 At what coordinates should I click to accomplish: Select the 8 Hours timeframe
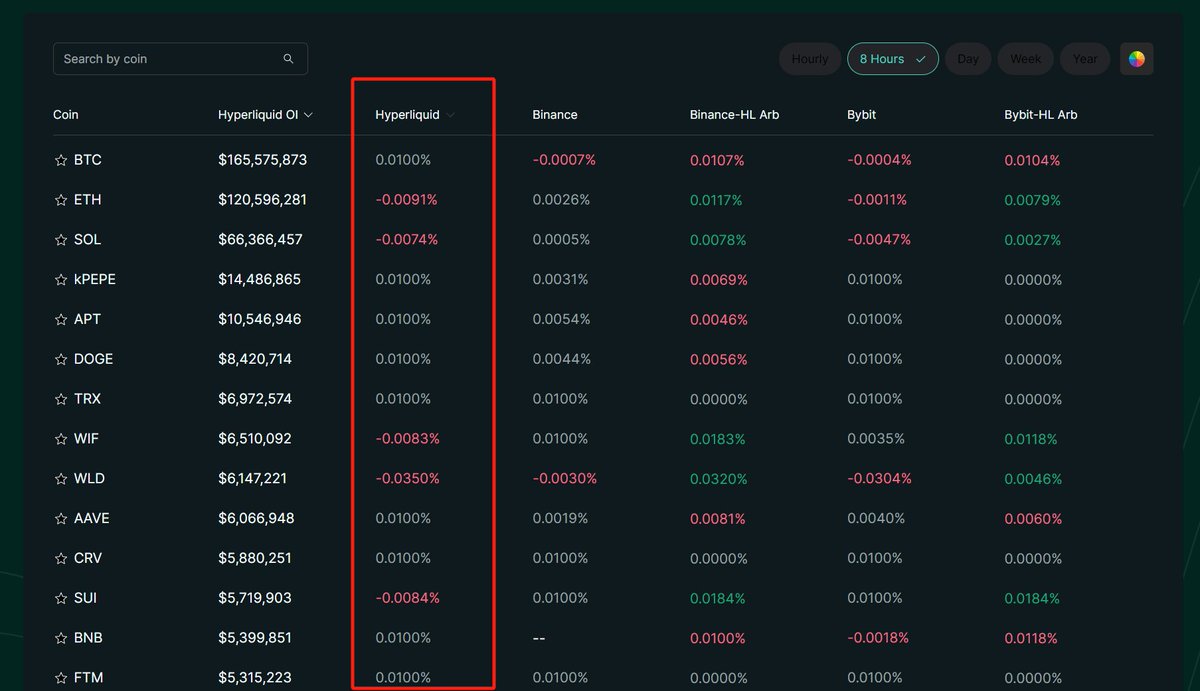pos(893,59)
